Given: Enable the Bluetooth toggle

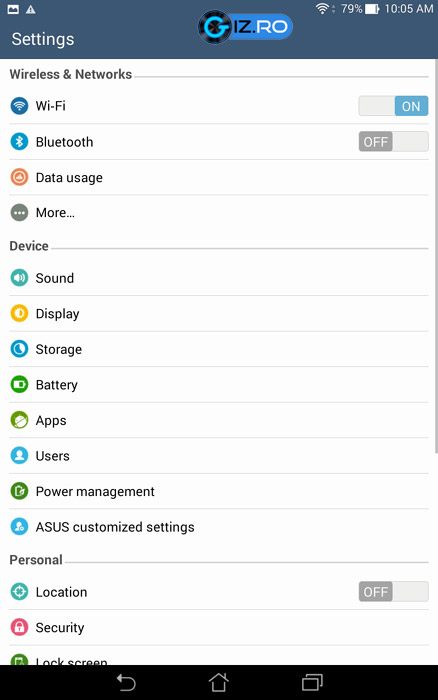Looking at the screenshot, I should [x=393, y=142].
